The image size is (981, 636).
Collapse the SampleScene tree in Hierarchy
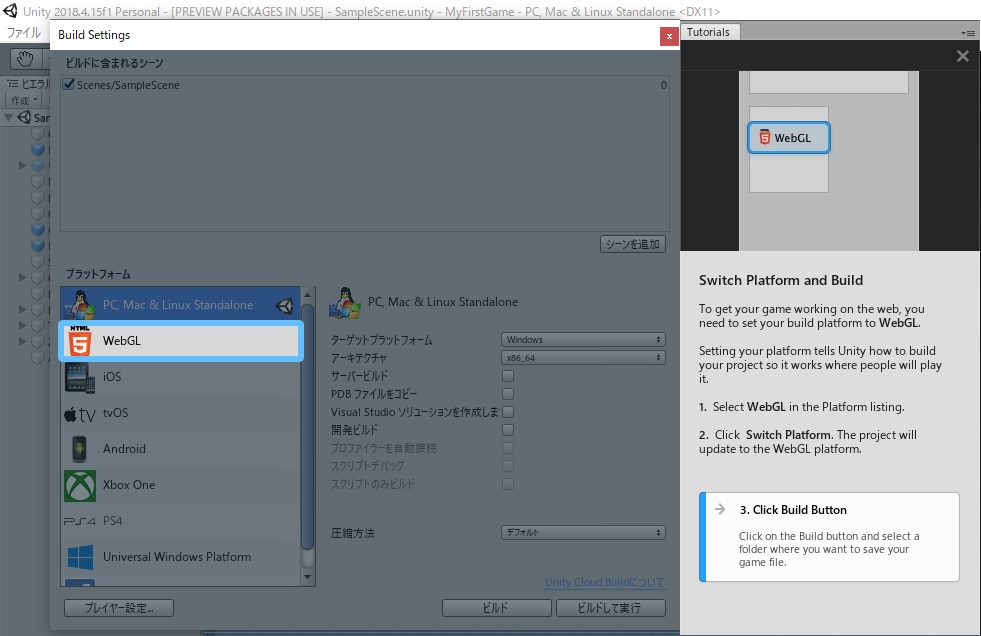point(9,118)
